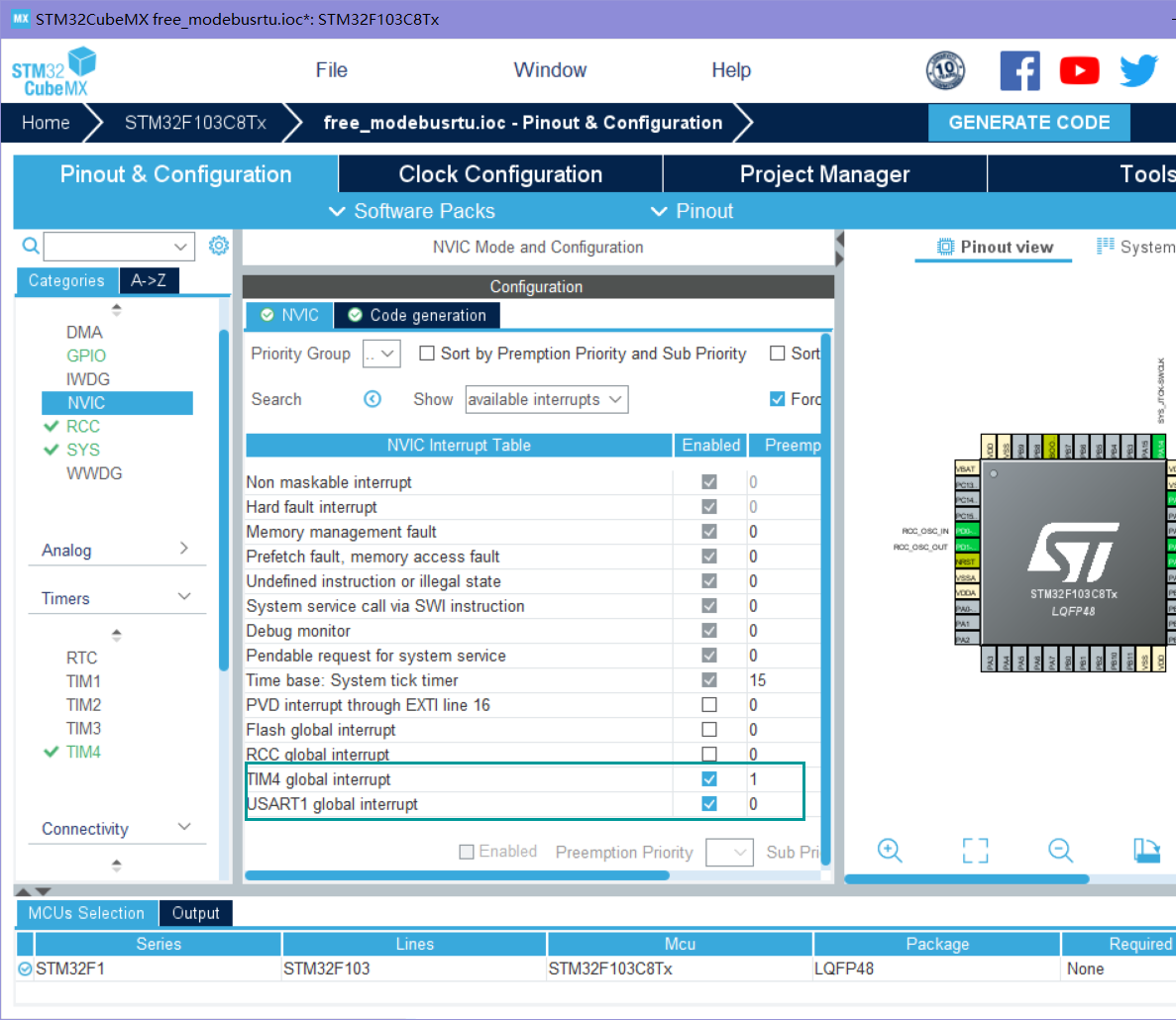Open the categories settings gear icon
This screenshot has height=1020, width=1176.
pos(218,245)
